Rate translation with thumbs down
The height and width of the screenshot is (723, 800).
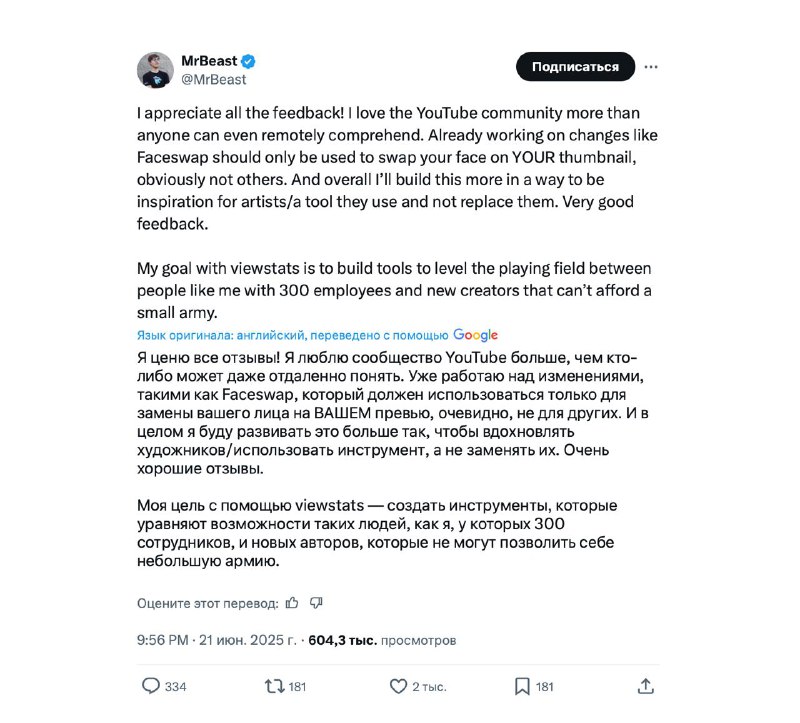coord(316,603)
